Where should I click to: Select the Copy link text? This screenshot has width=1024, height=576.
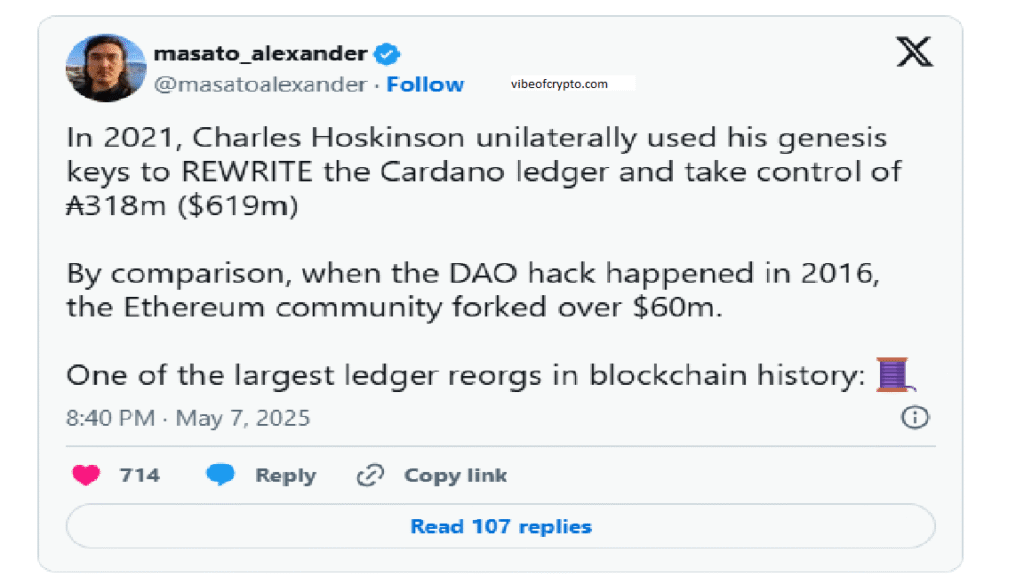[455, 476]
